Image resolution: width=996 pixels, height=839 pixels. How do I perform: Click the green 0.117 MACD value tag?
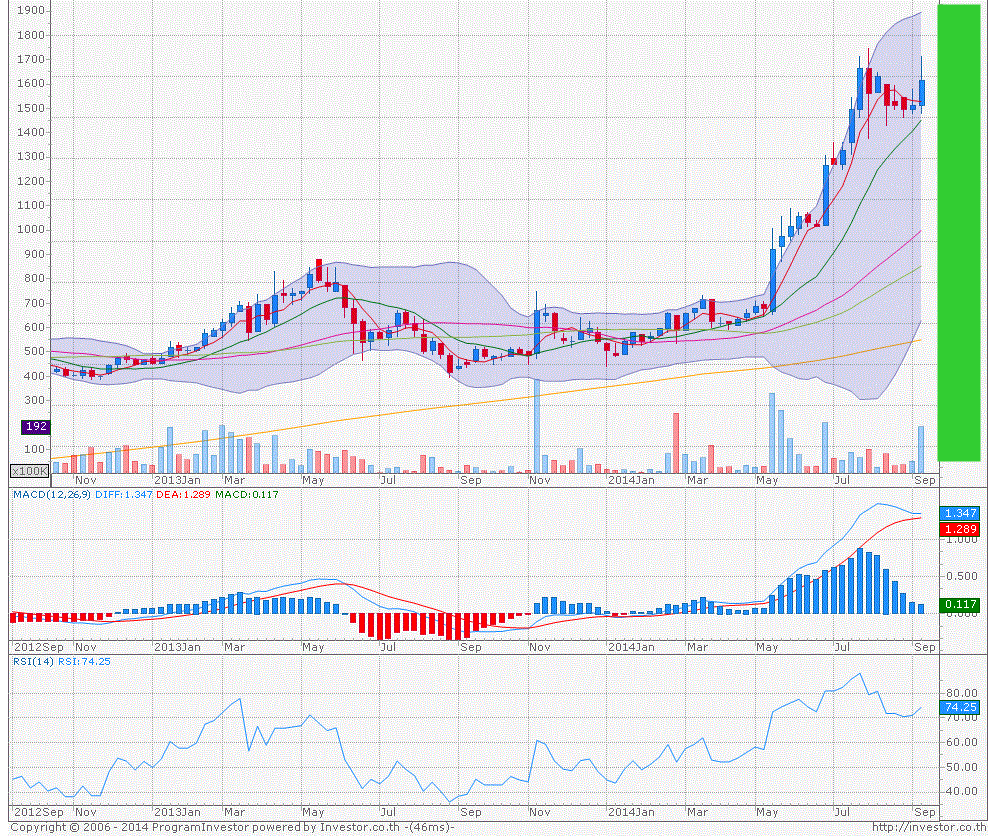coord(959,605)
